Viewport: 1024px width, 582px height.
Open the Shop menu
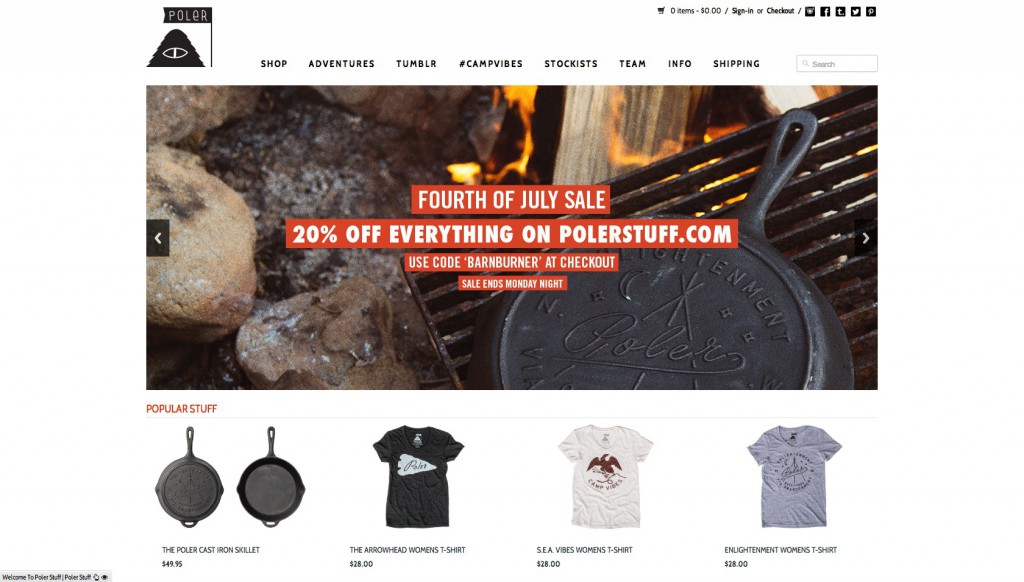click(274, 63)
